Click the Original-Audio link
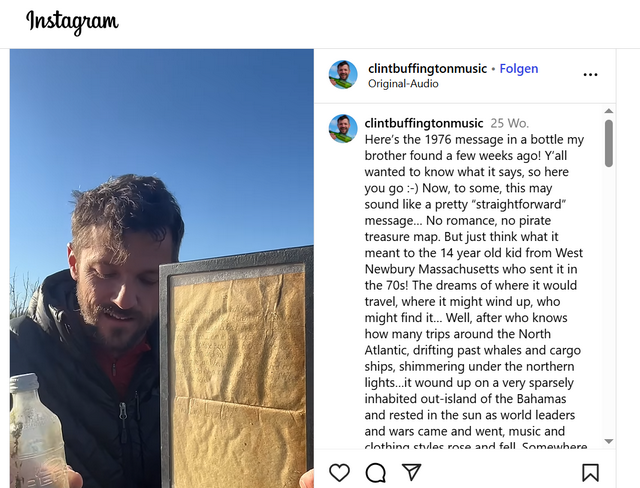The width and height of the screenshot is (640, 488). (x=403, y=84)
